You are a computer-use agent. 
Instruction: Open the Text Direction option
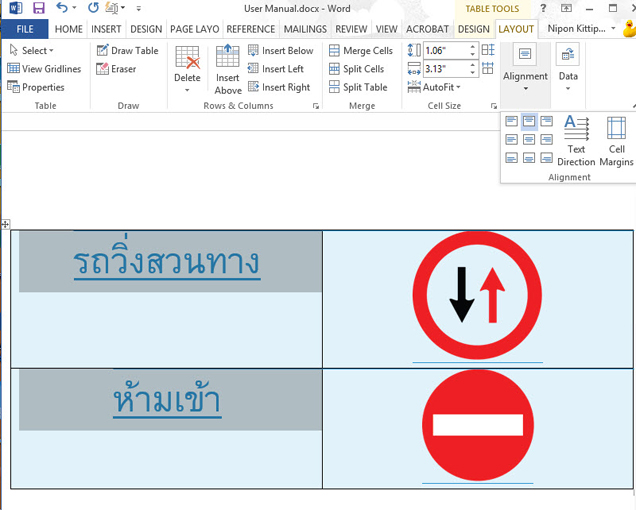(x=576, y=140)
